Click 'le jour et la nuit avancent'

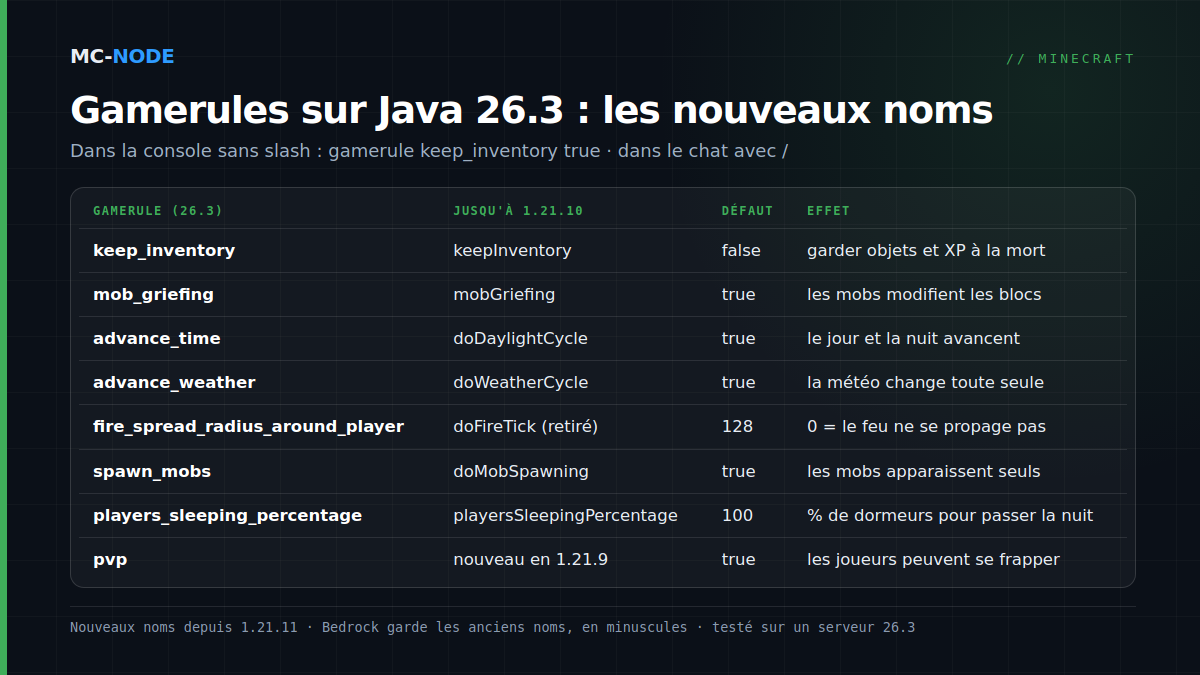click(913, 338)
